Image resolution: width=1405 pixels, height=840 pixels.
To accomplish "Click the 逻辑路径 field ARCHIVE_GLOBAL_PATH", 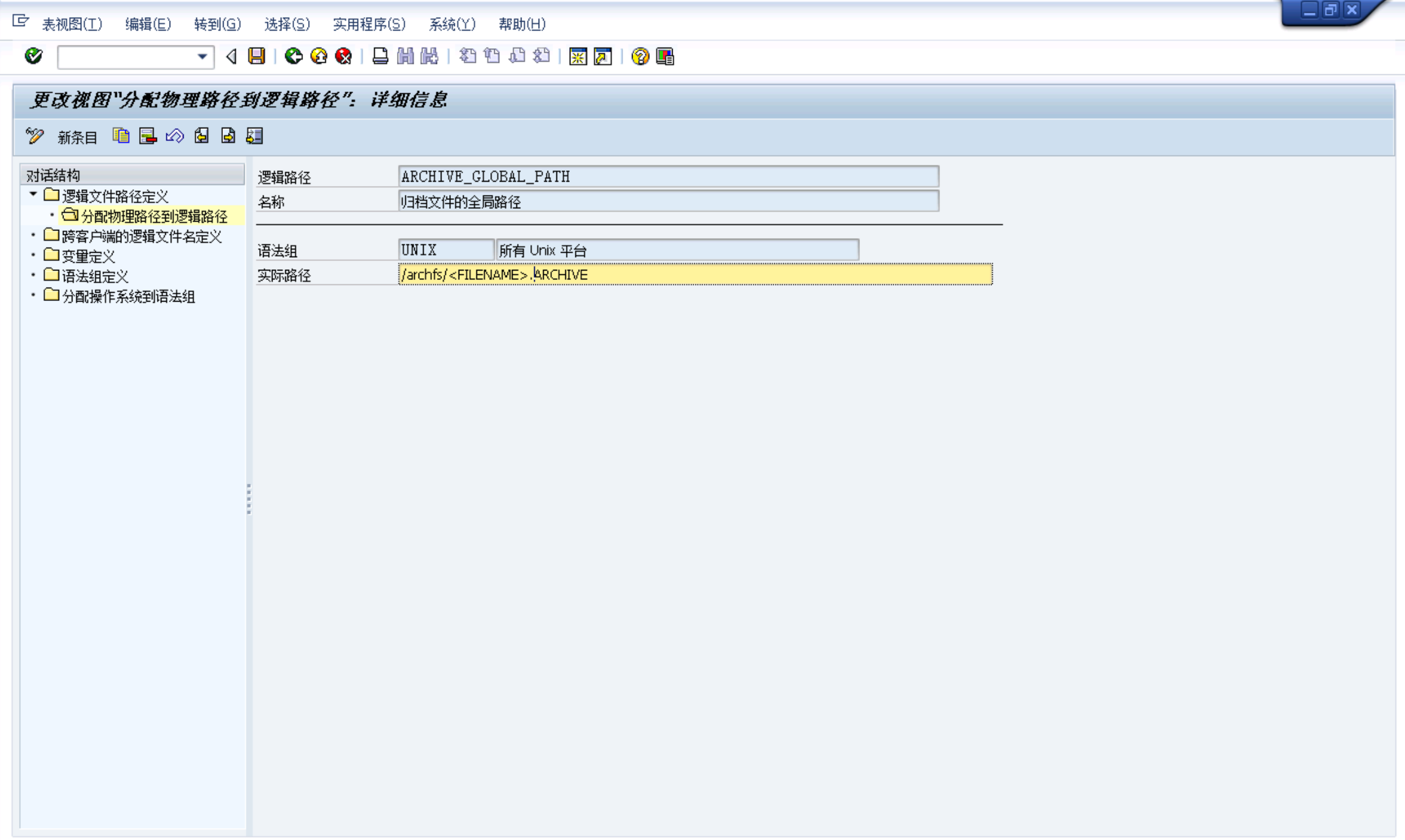I will point(668,177).
